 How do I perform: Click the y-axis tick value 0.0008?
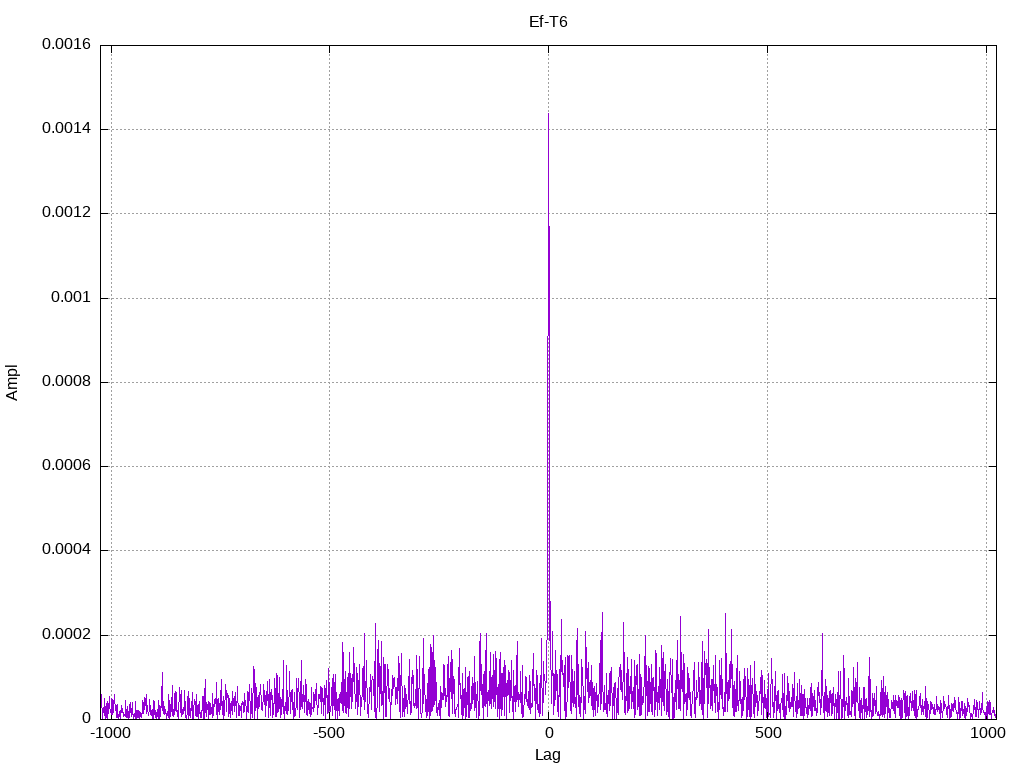pyautogui.click(x=67, y=381)
